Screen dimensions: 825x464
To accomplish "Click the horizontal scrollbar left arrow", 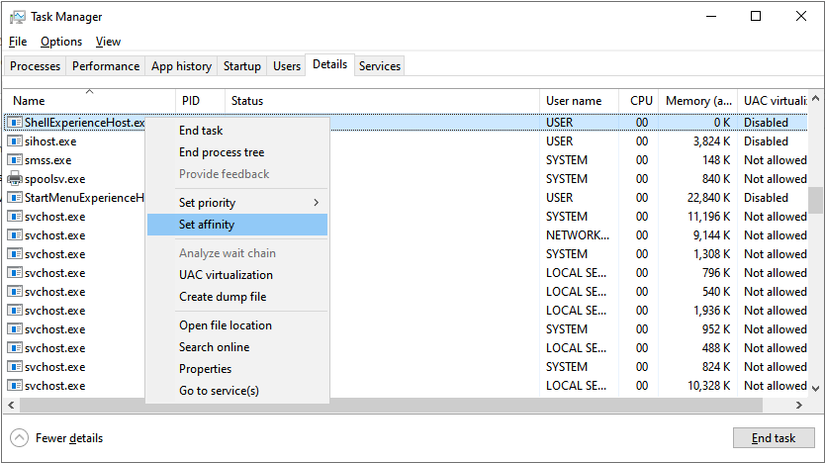I will (x=11, y=405).
